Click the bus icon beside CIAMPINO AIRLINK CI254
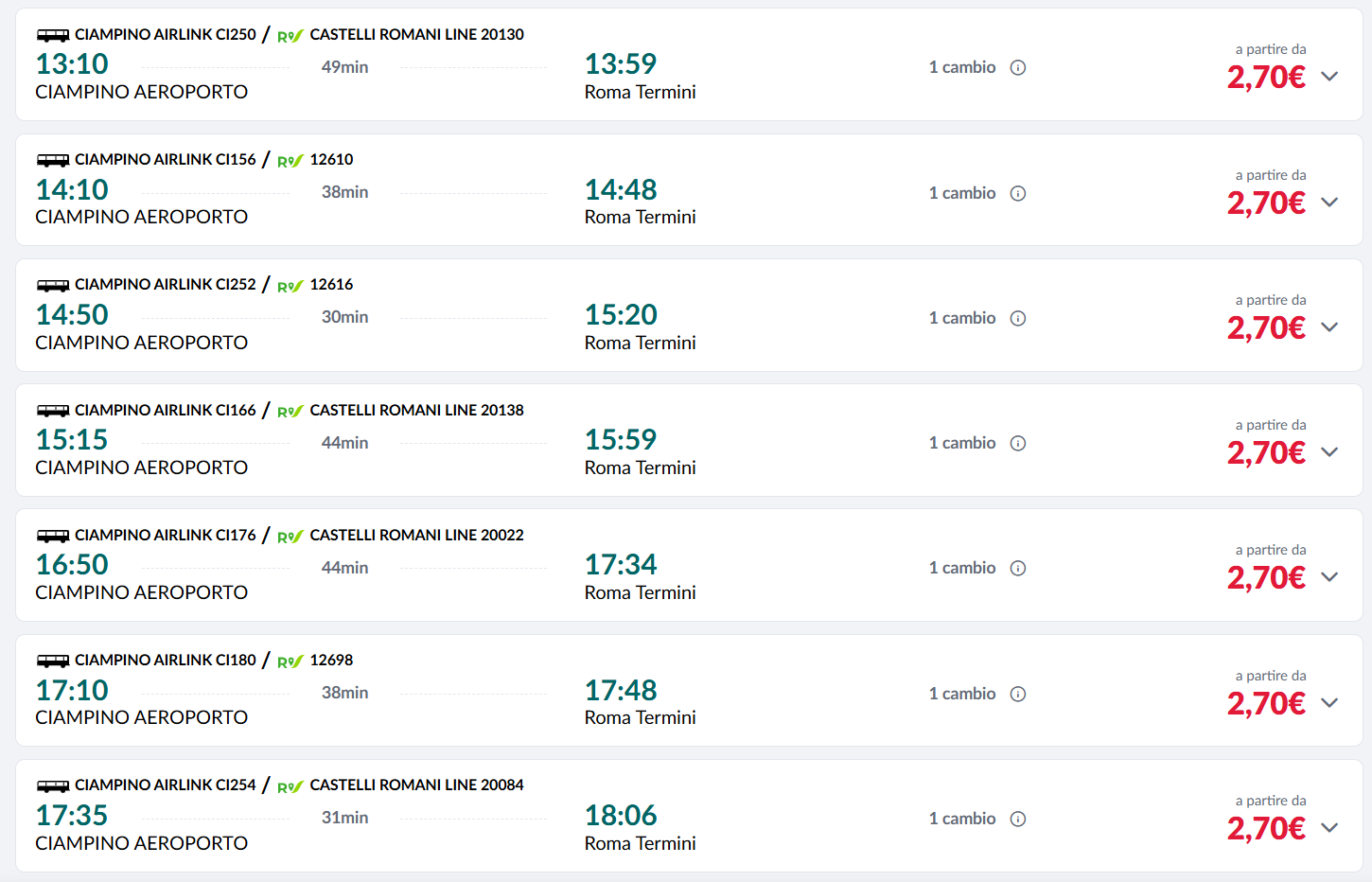This screenshot has height=882, width=1372. pyautogui.click(x=52, y=785)
